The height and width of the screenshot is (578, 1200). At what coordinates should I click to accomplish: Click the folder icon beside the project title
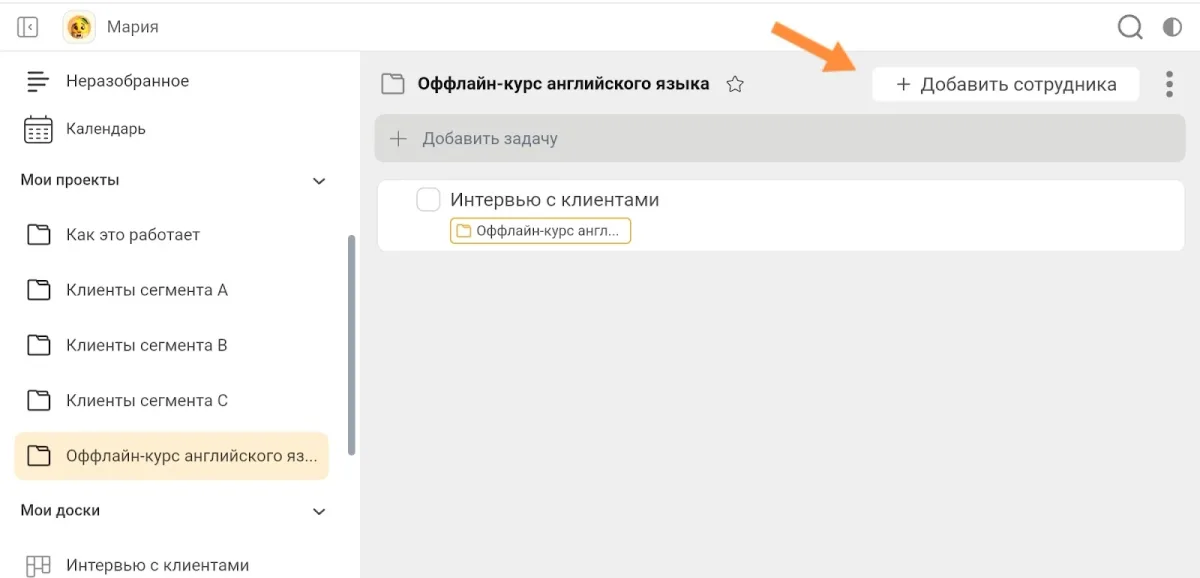(x=393, y=84)
